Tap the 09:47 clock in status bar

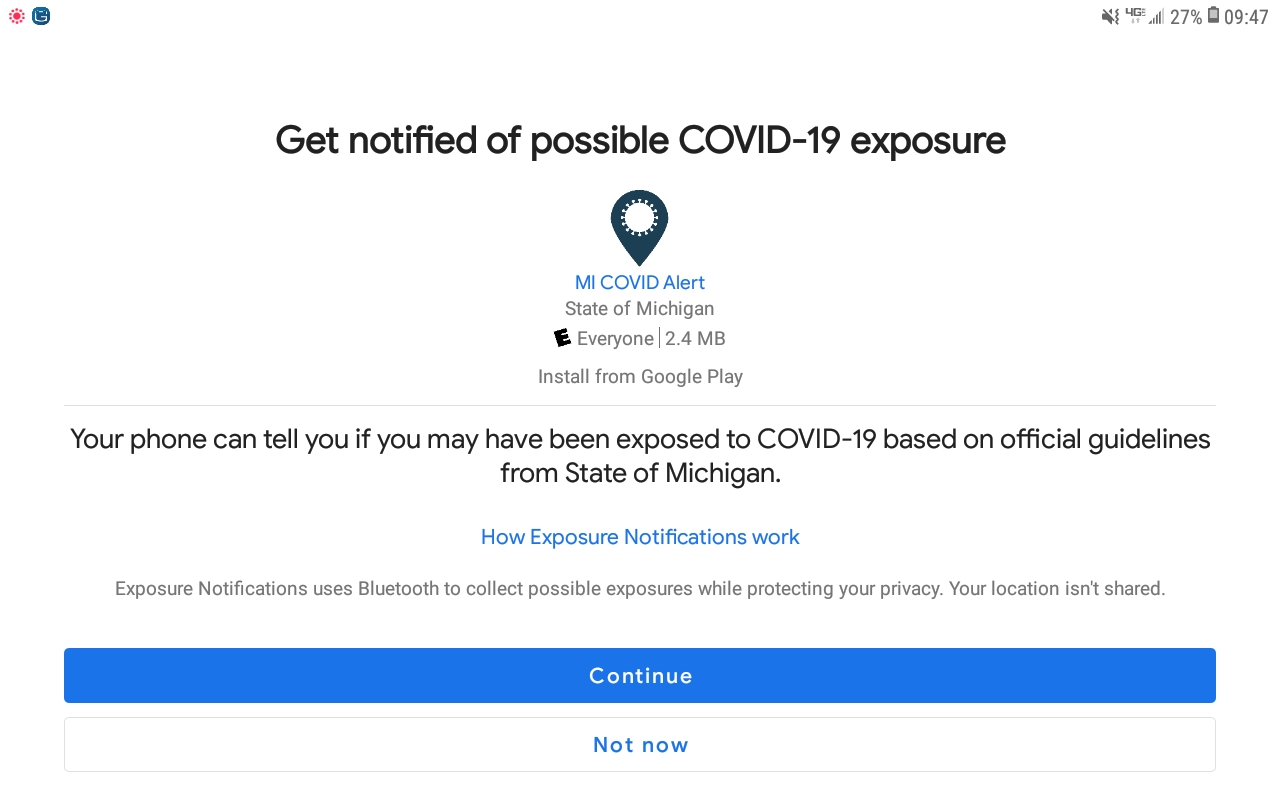(1246, 17)
